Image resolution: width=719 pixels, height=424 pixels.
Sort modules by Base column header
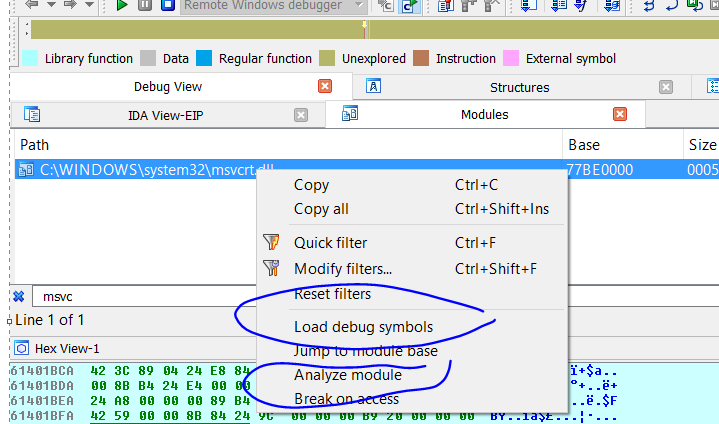tap(584, 145)
